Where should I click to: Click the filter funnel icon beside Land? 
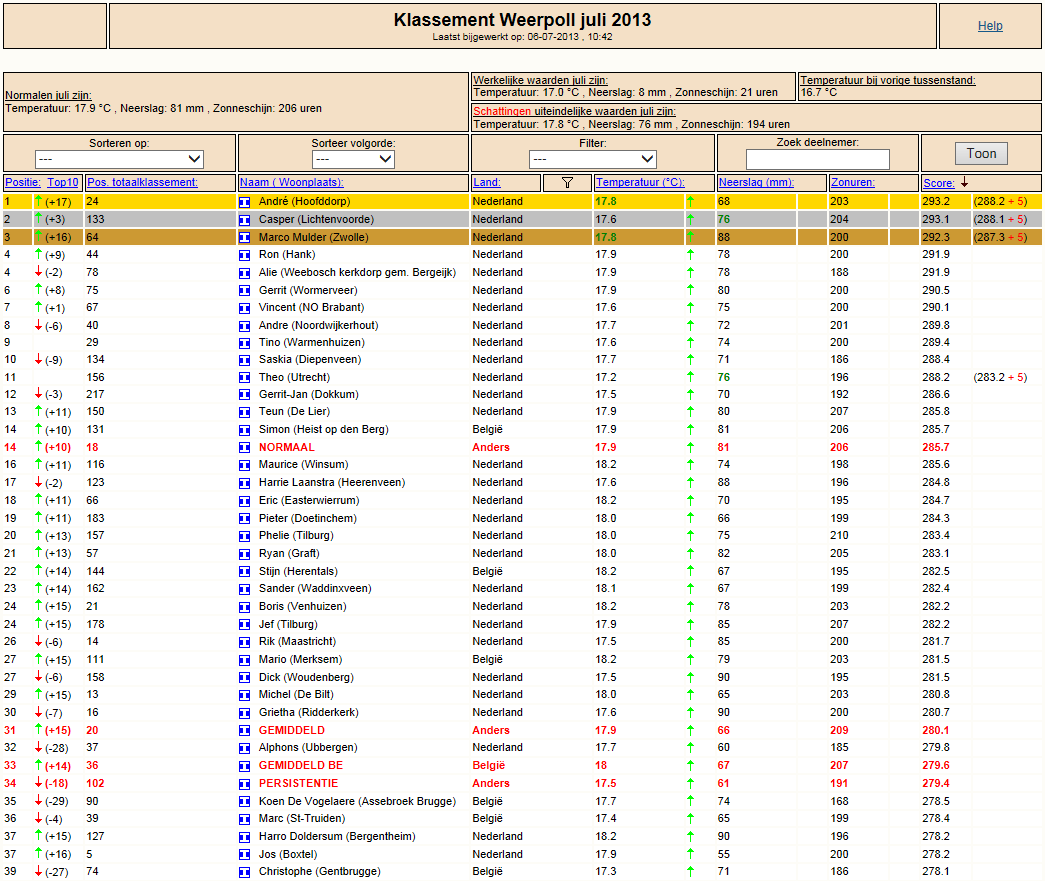[567, 183]
